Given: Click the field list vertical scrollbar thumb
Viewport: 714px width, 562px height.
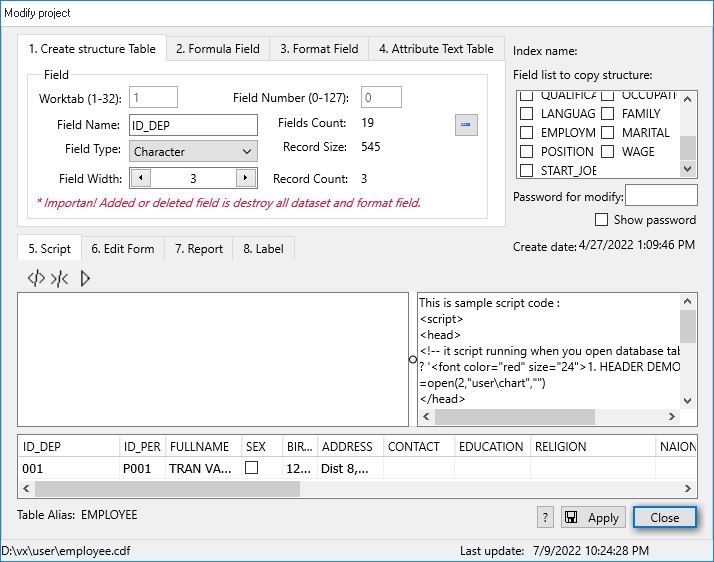Looking at the screenshot, I should (688, 148).
